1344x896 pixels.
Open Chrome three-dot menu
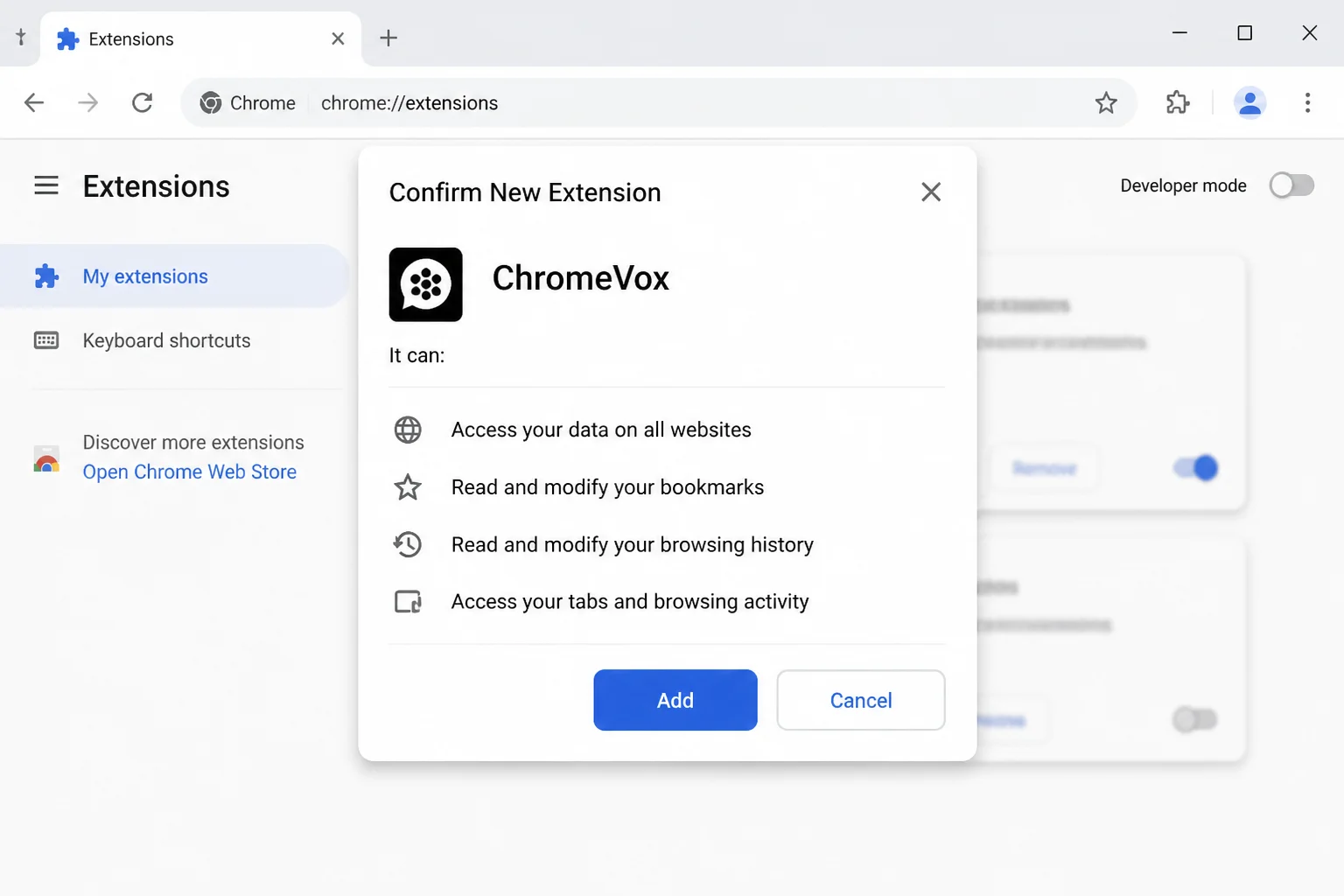coord(1307,103)
